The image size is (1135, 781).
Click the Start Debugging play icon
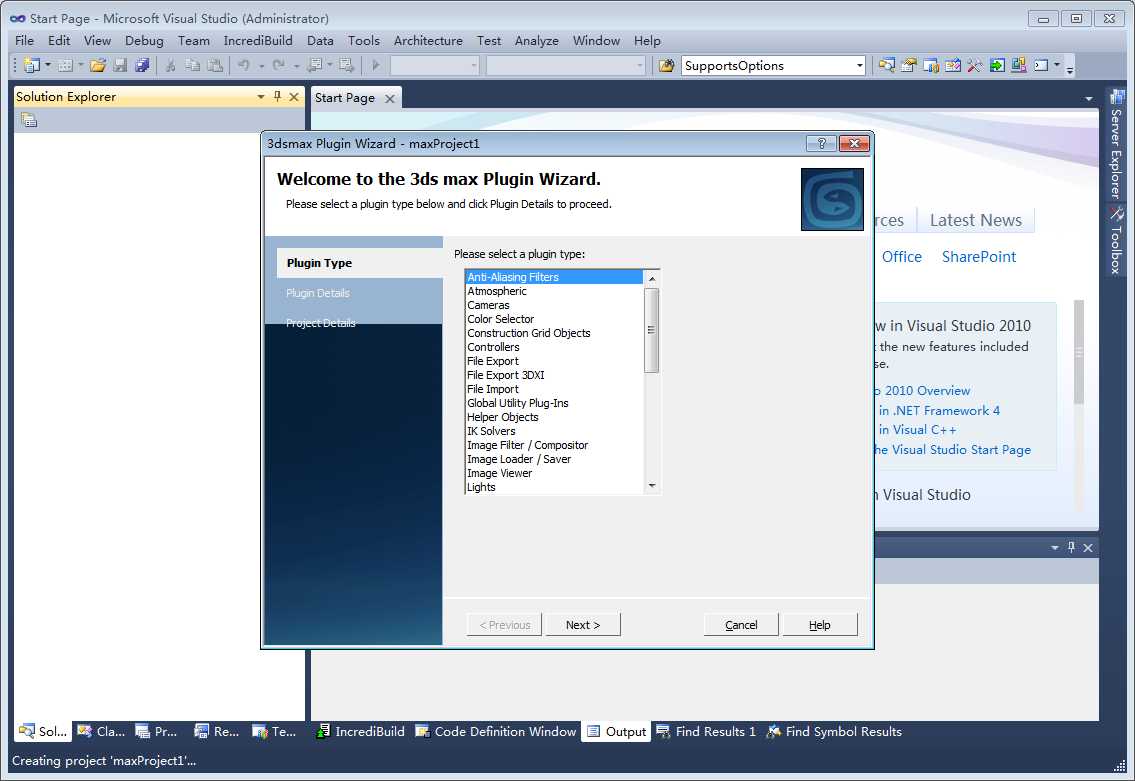[376, 65]
